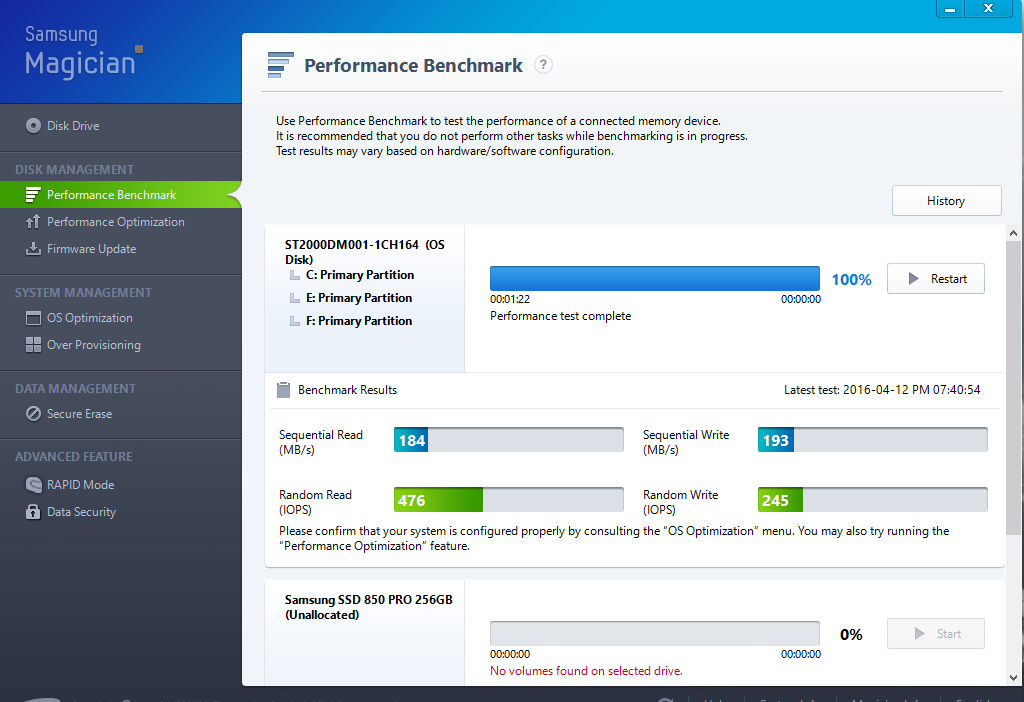Click the Benchmark Results clipboard icon
This screenshot has width=1024, height=702.
[x=283, y=390]
